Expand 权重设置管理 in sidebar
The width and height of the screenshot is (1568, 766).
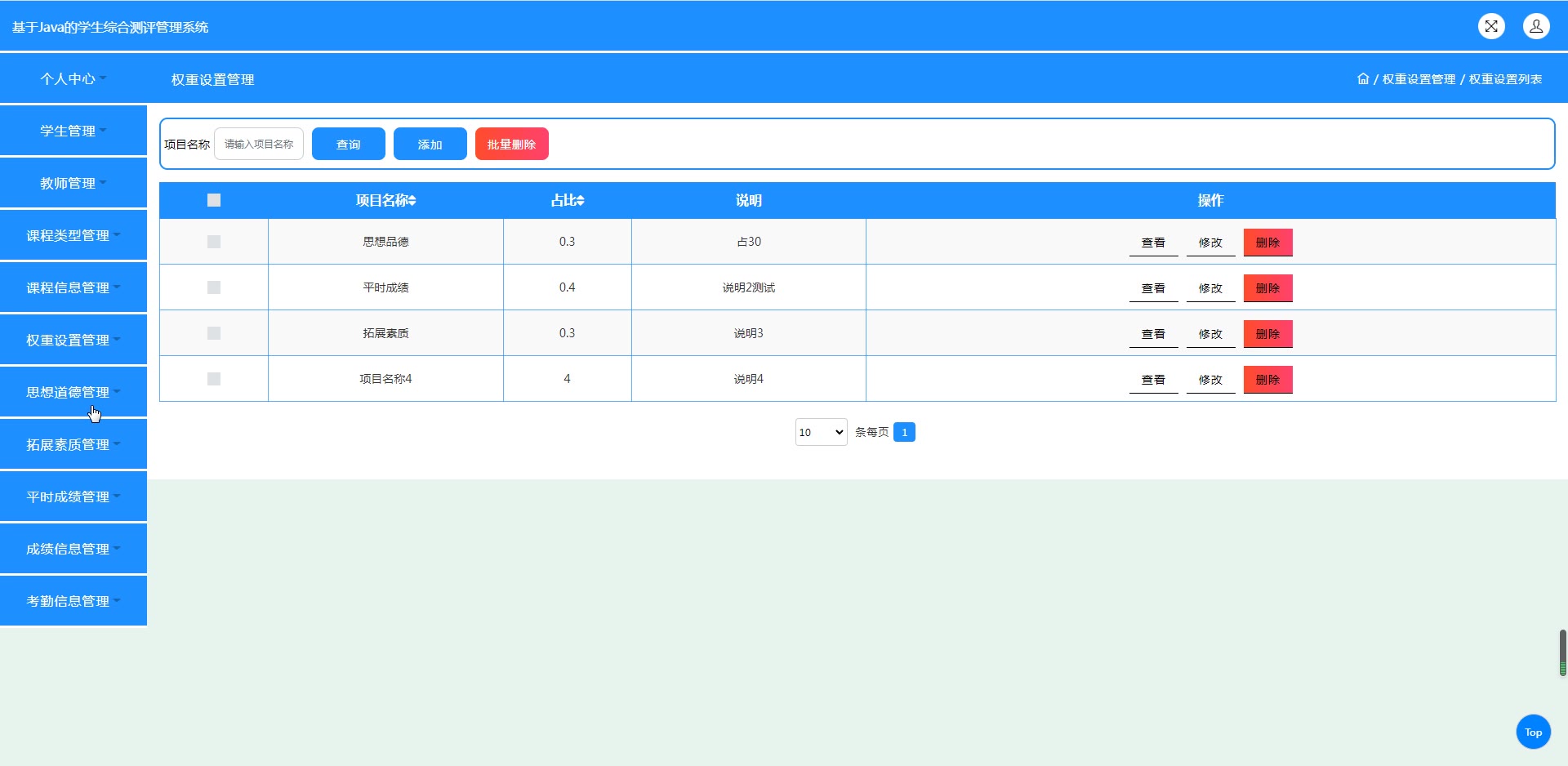pos(73,340)
